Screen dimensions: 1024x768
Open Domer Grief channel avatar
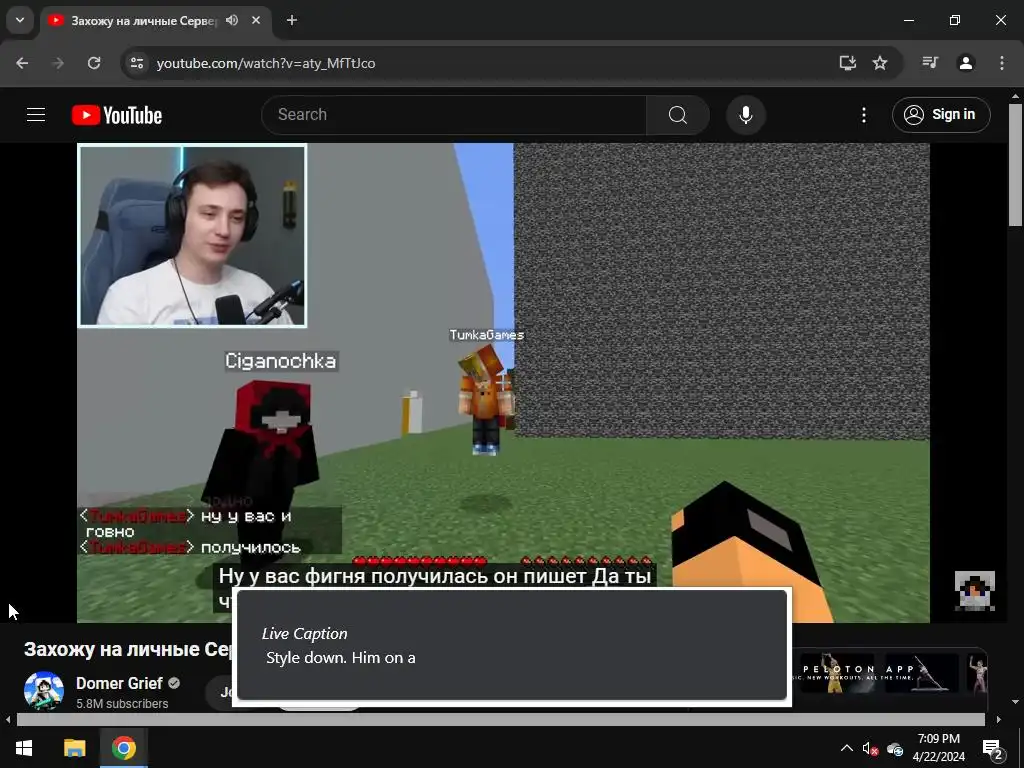(44, 691)
